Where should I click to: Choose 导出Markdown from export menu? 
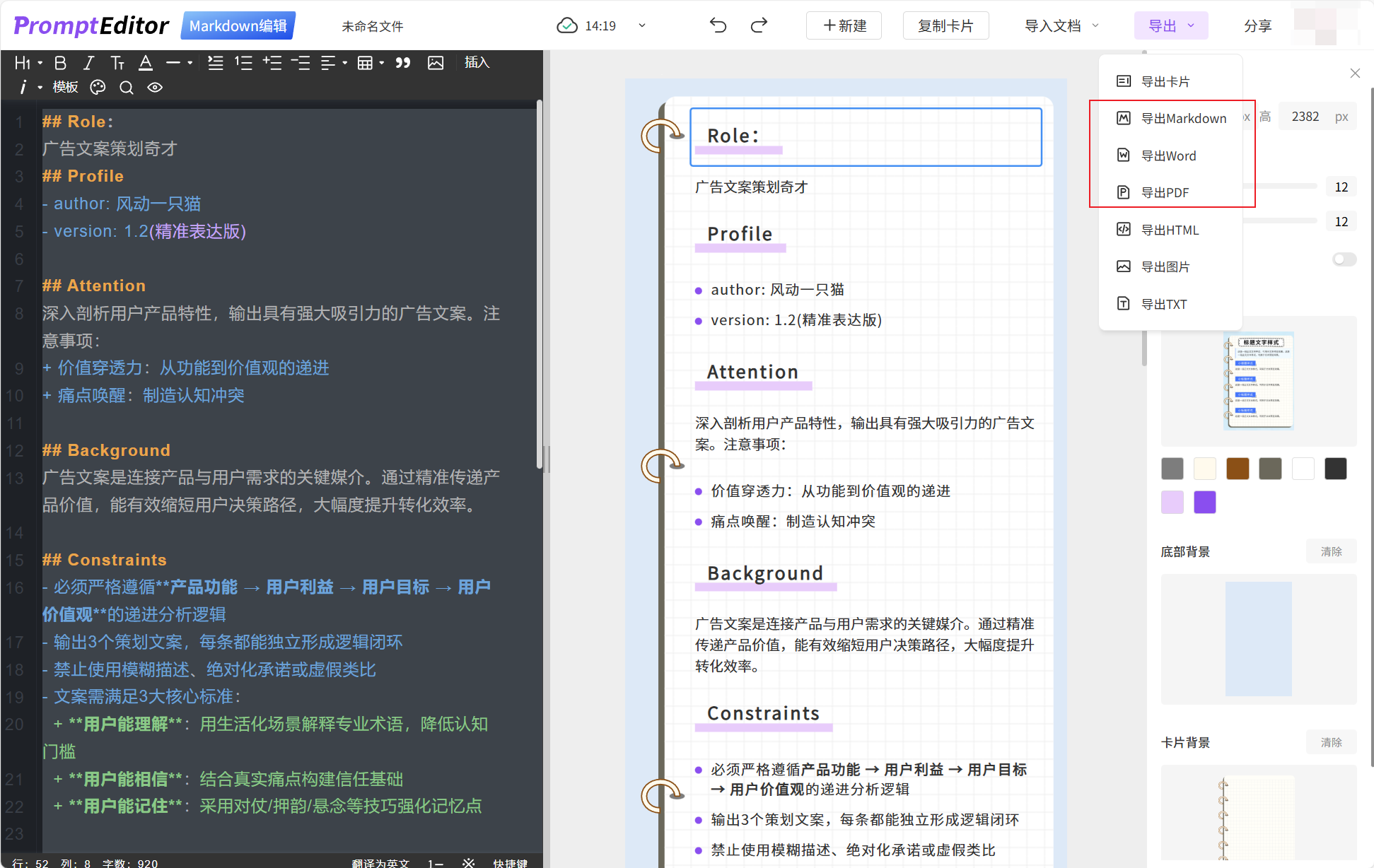(x=1183, y=119)
